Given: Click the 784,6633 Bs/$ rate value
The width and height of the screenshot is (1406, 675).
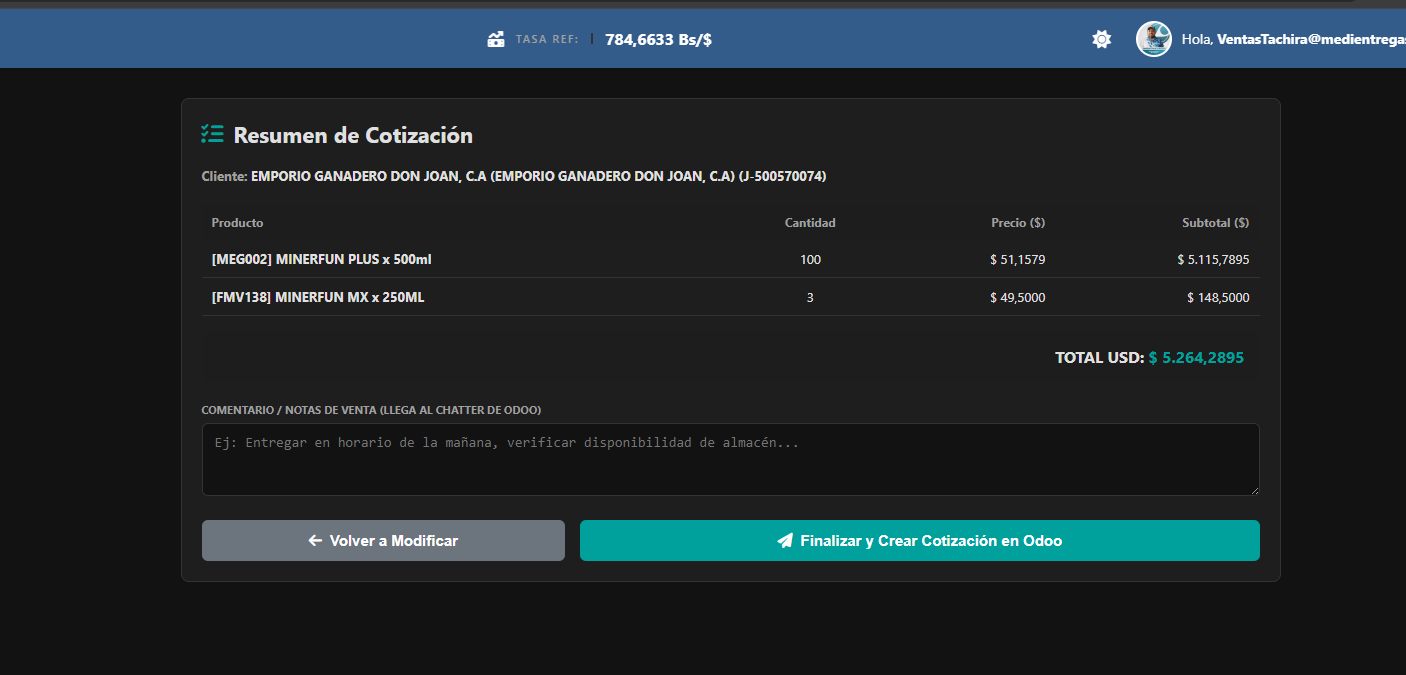Looking at the screenshot, I should [x=658, y=40].
